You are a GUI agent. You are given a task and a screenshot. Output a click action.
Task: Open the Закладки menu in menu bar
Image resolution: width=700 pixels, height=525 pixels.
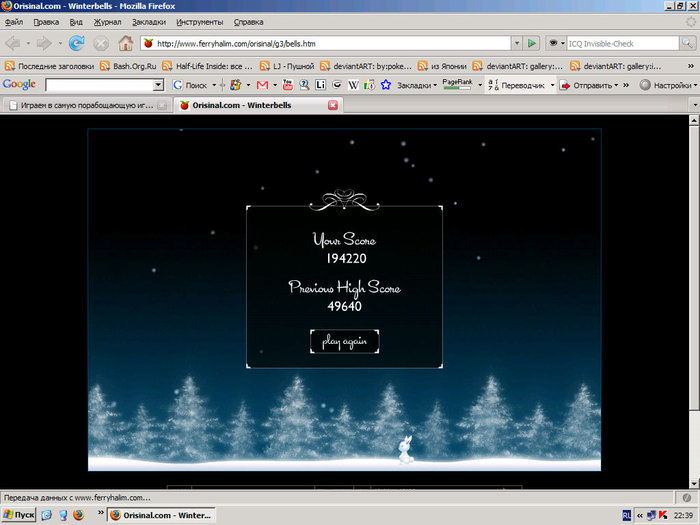click(149, 22)
